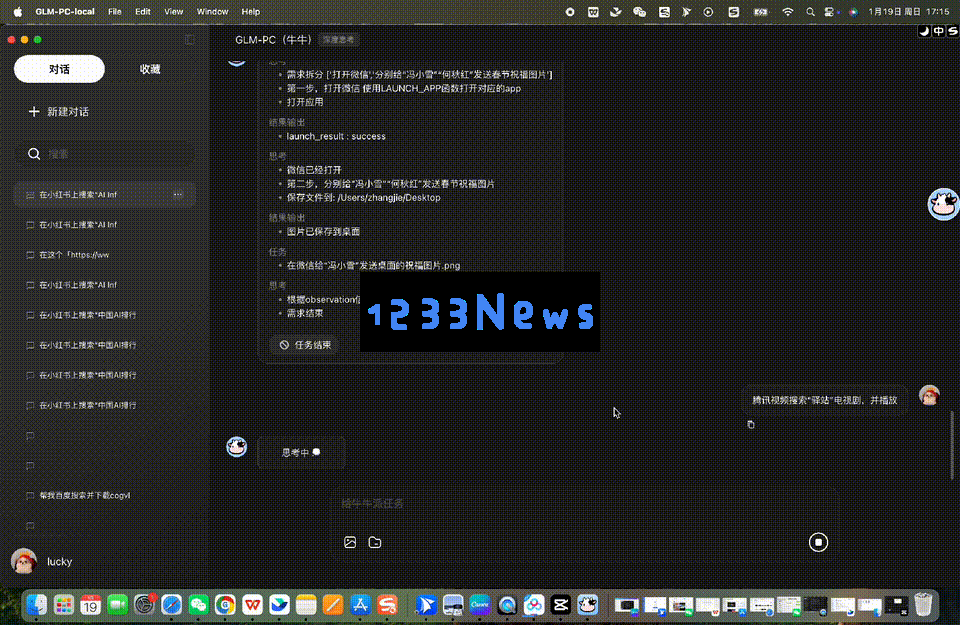
Task: Open the GLM-PC cow app in dock
Action: point(588,605)
